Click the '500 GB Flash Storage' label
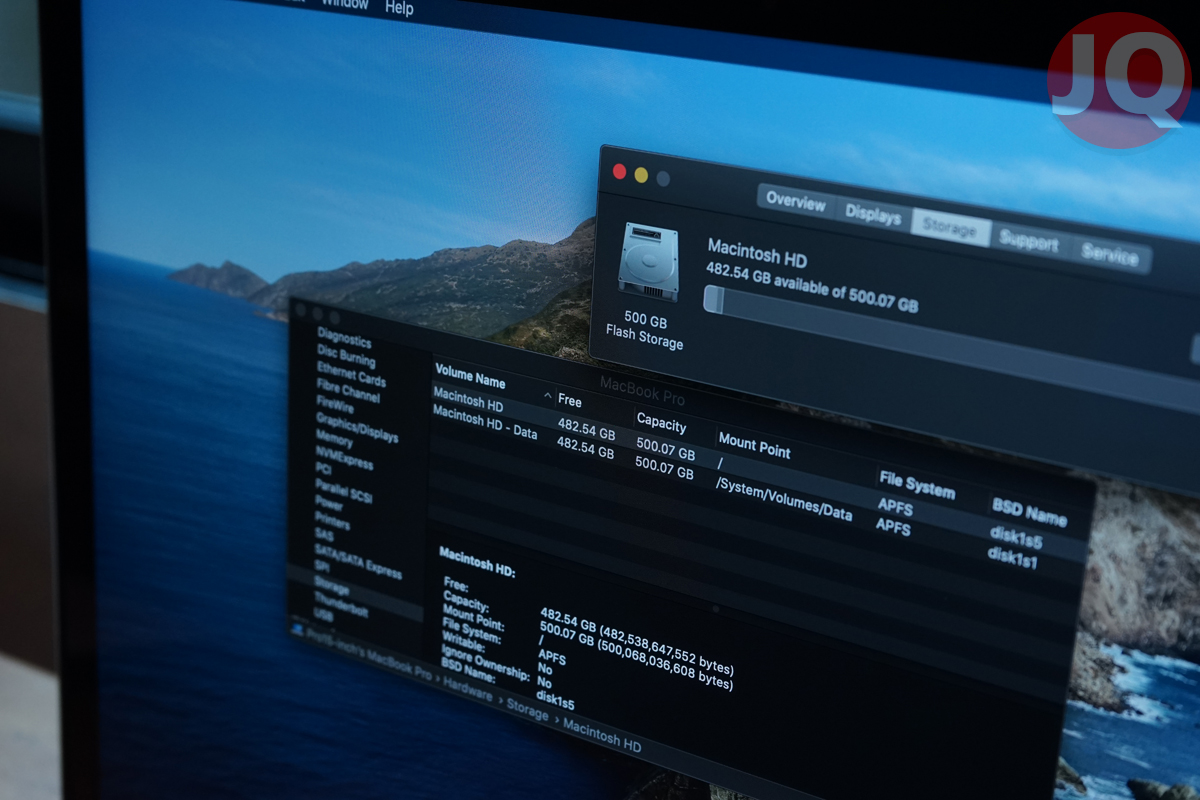This screenshot has height=800, width=1200. [646, 330]
